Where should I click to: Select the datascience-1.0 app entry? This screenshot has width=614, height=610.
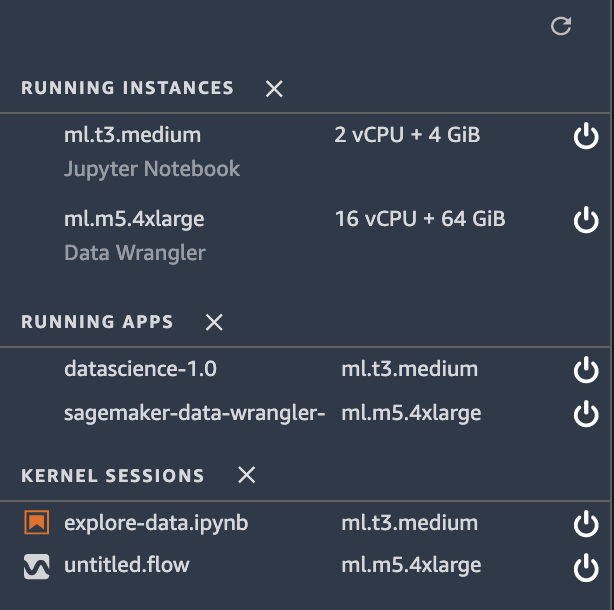305,369
